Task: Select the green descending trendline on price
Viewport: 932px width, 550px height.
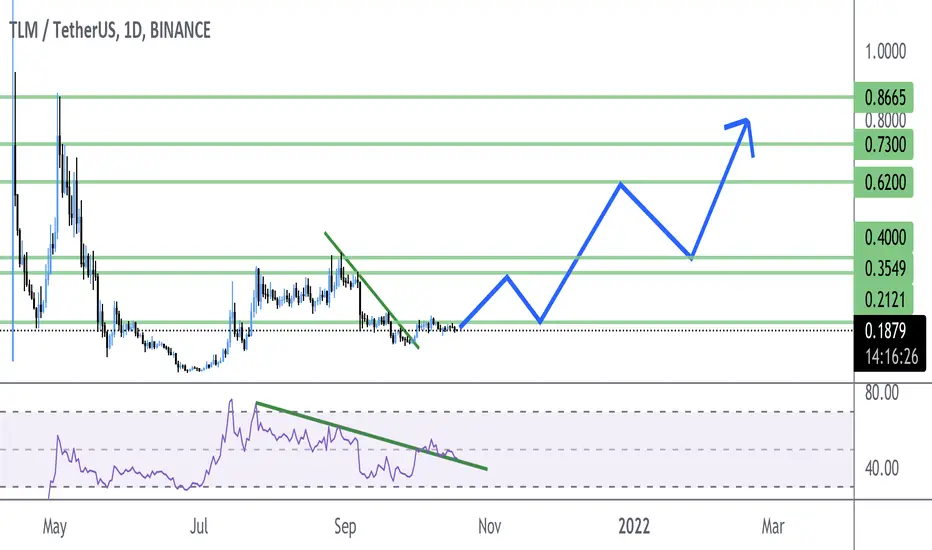Action: [371, 290]
